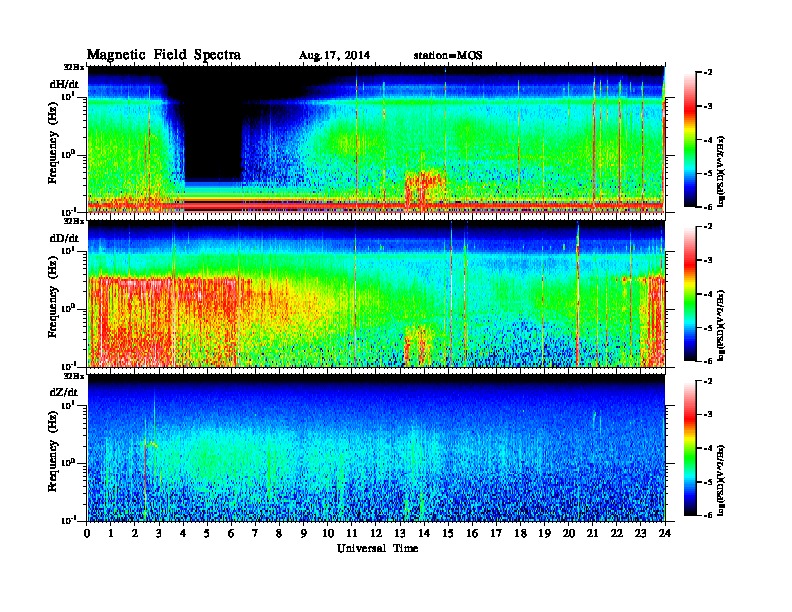The image size is (792, 612).
Task: Click hour tick label "22" on time axis
Action: click(616, 533)
